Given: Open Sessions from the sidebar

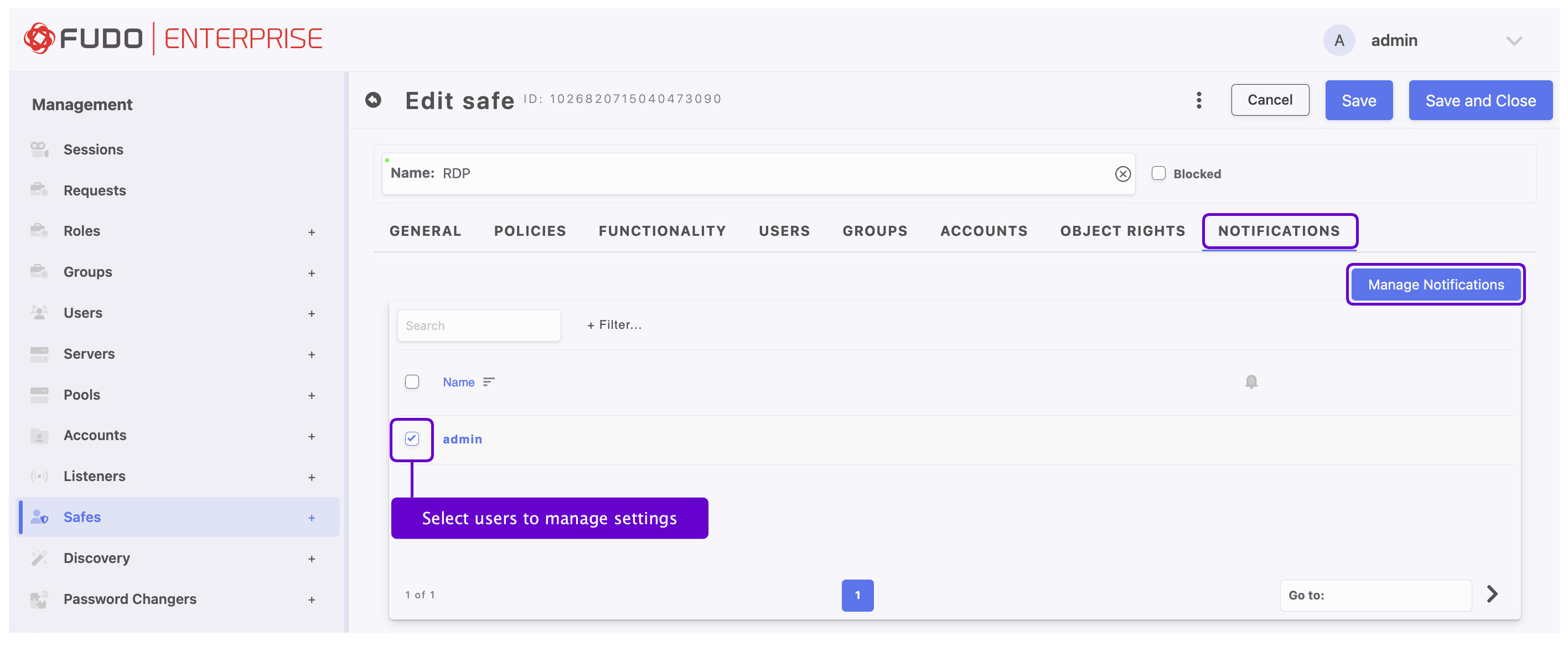Looking at the screenshot, I should pos(93,149).
